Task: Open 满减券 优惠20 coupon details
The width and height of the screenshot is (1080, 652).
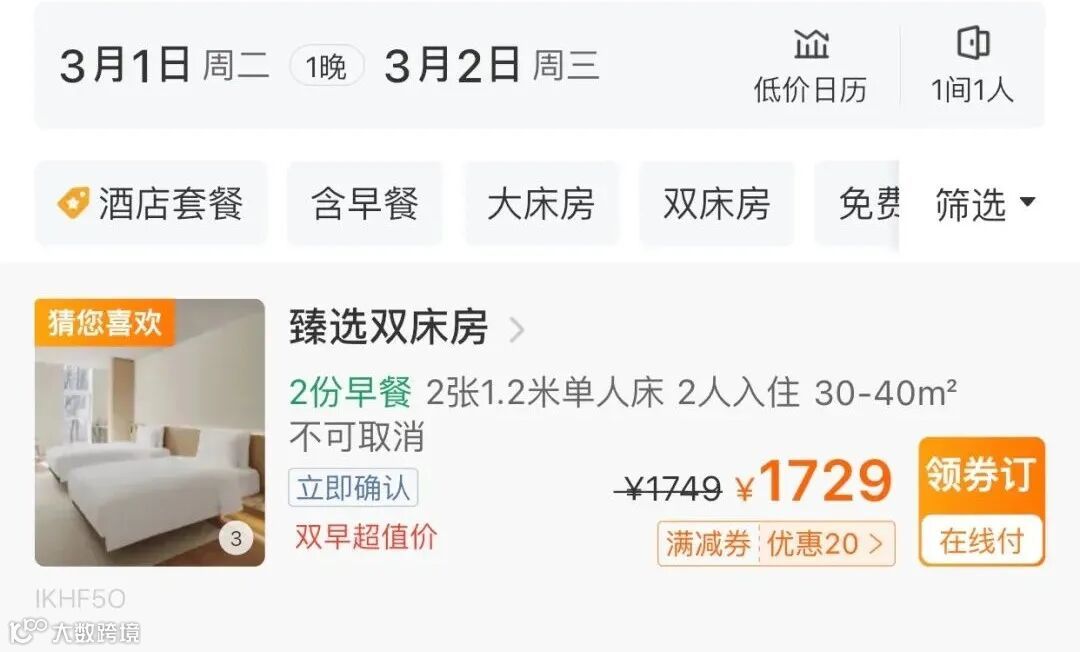Action: [776, 544]
